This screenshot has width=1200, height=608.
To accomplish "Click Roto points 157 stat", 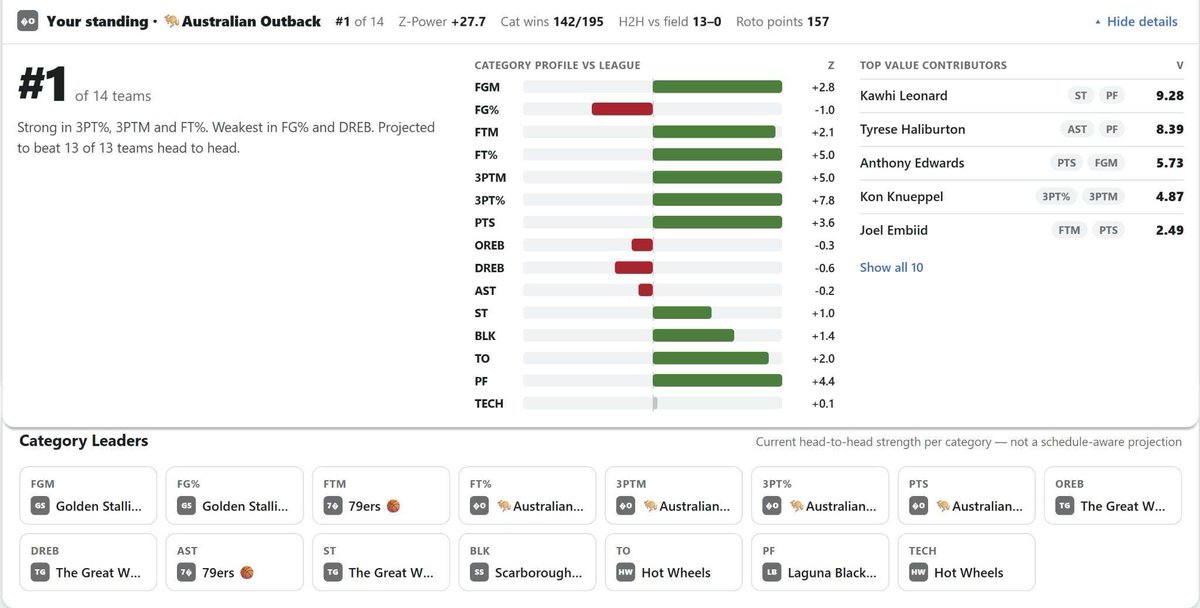I will (x=782, y=21).
